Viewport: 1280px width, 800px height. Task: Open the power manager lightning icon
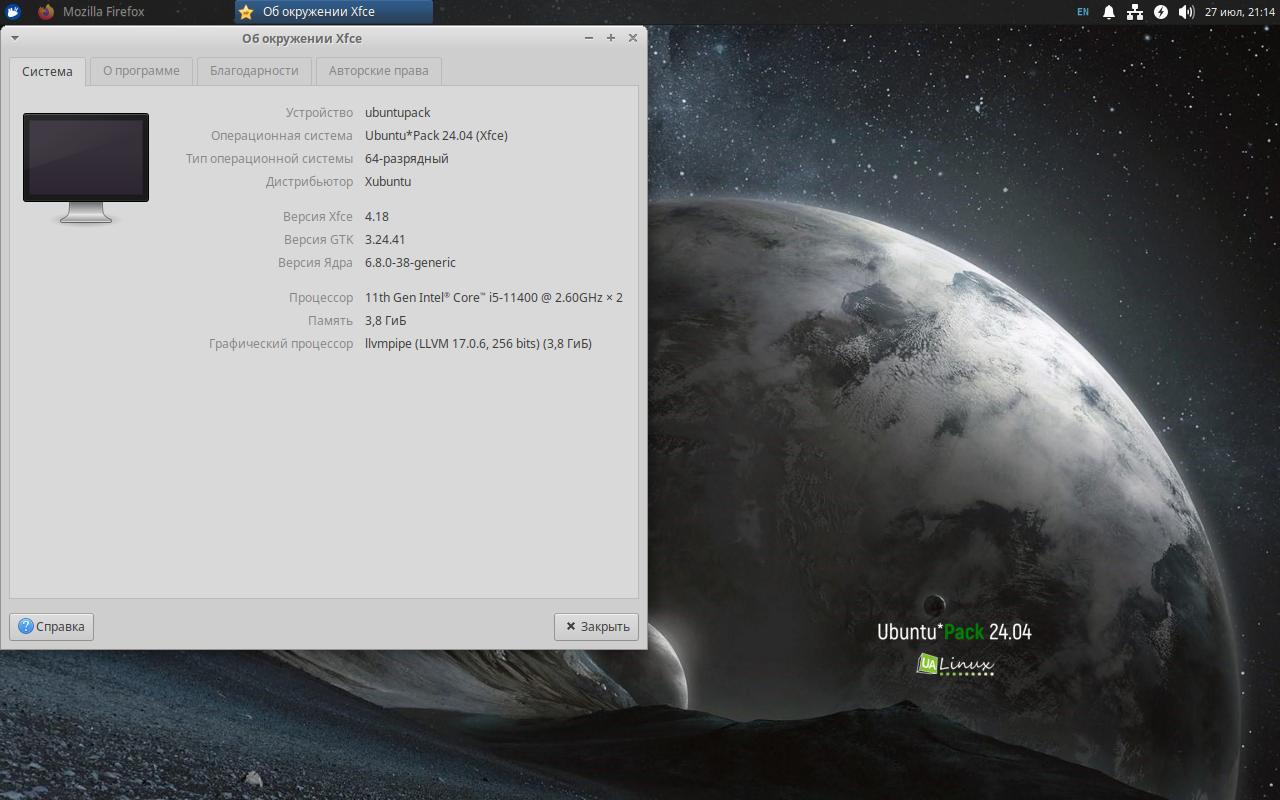(1161, 12)
